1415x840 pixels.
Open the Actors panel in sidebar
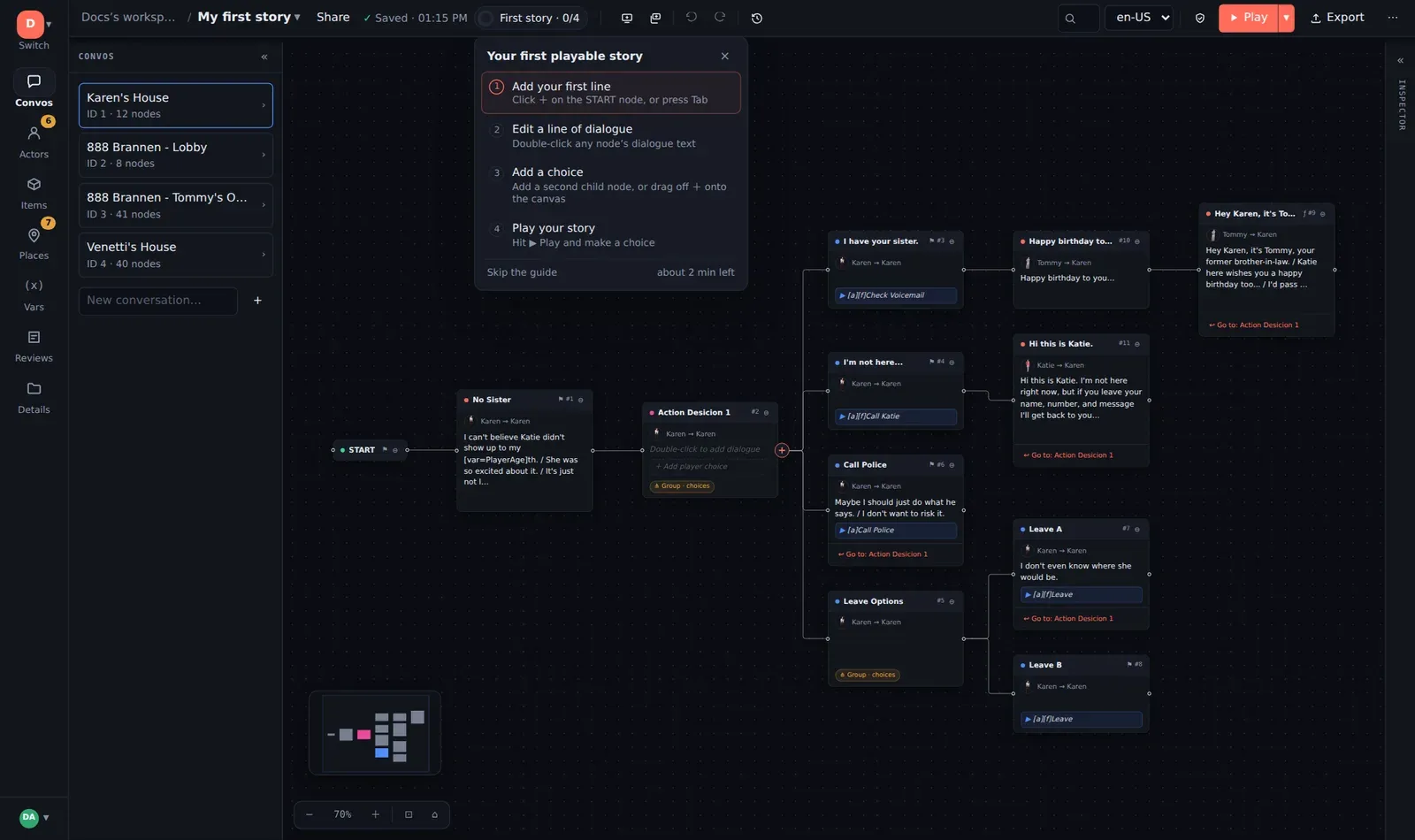coord(34,141)
